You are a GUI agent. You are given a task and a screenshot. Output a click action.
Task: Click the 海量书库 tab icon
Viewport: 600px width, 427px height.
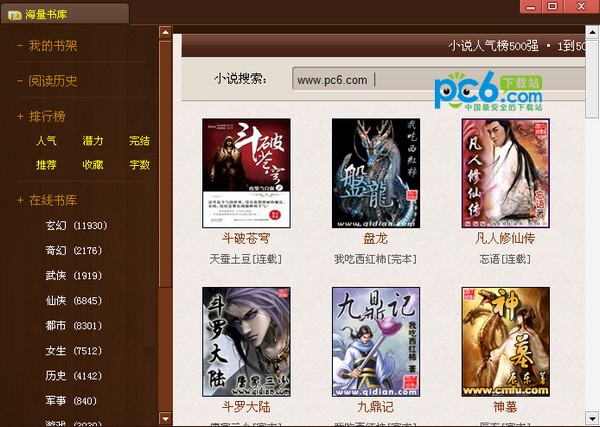tap(15, 15)
